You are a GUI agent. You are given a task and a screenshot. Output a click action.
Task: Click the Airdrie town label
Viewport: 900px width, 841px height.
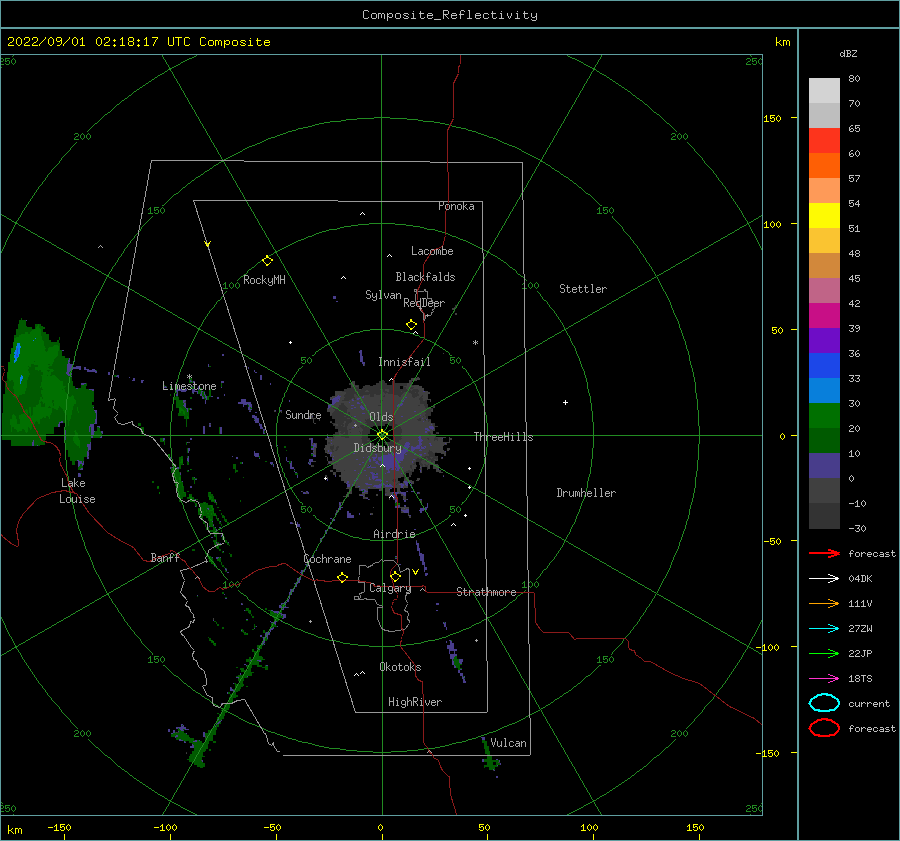click(394, 534)
